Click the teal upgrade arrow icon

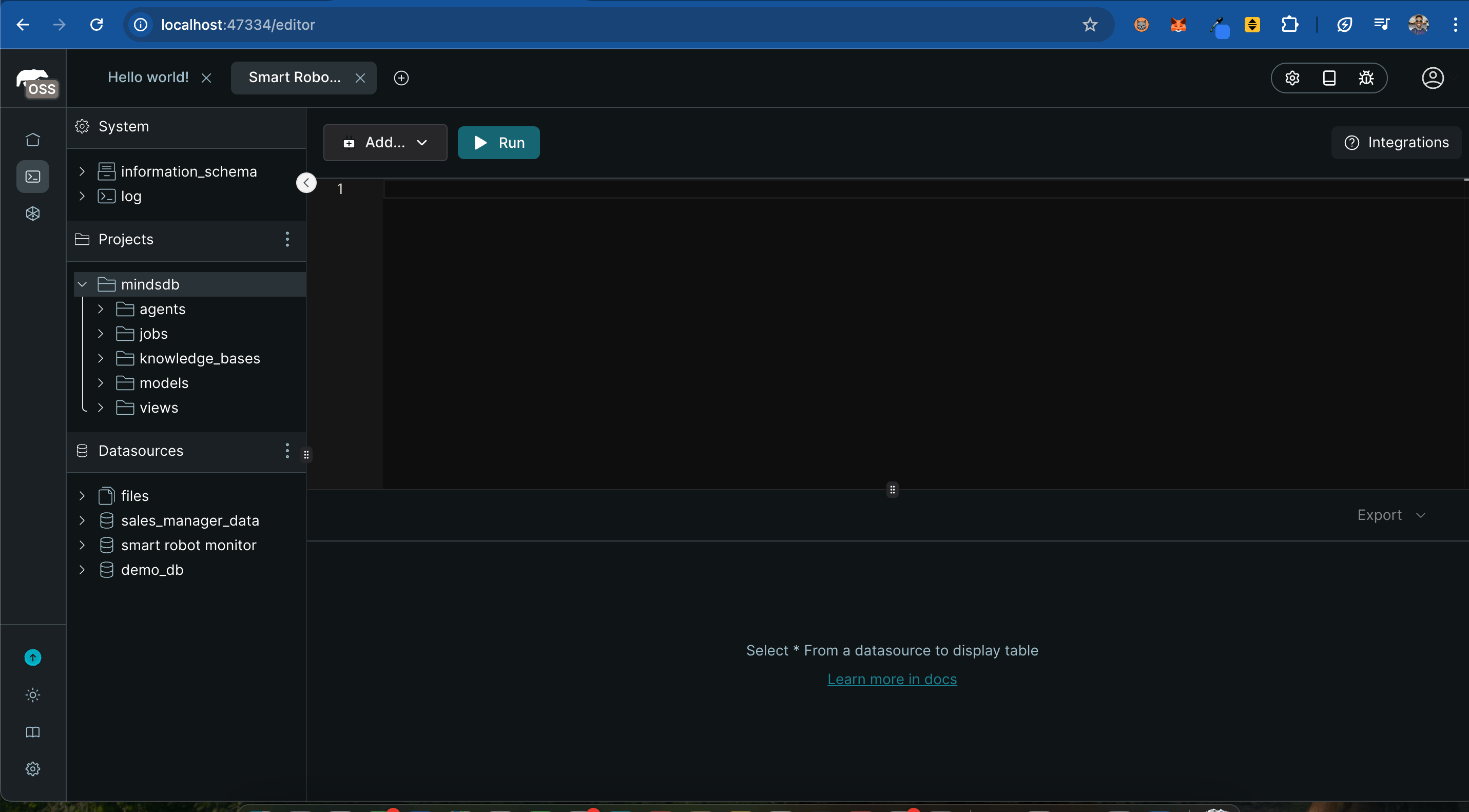click(x=32, y=658)
